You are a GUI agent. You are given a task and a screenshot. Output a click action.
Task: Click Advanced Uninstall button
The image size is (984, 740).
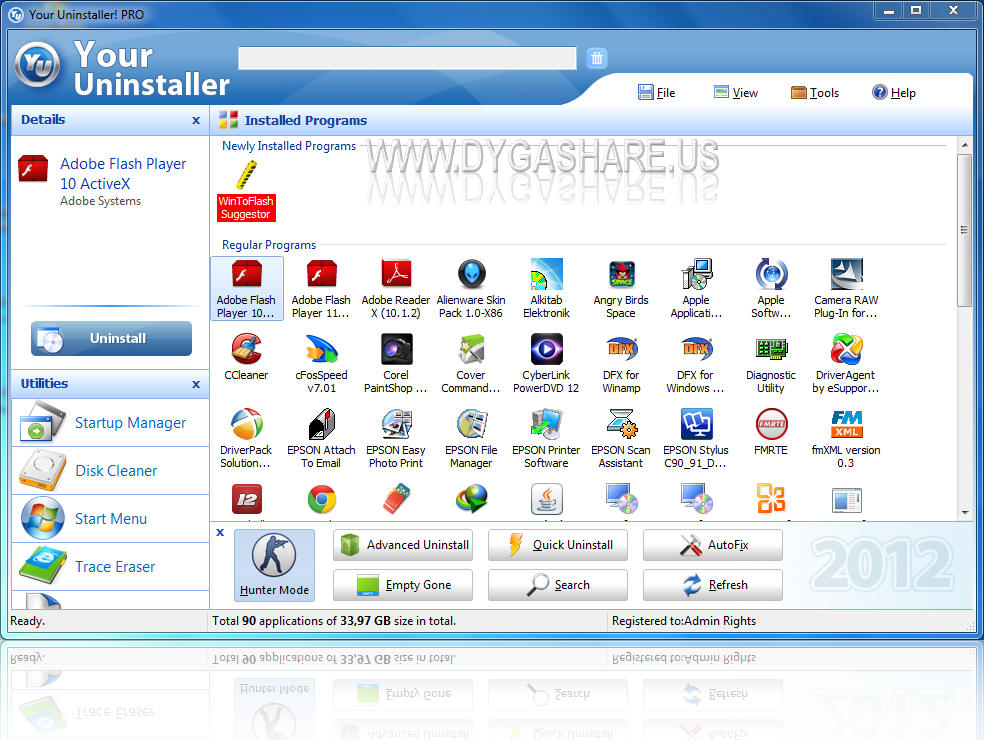(x=403, y=545)
